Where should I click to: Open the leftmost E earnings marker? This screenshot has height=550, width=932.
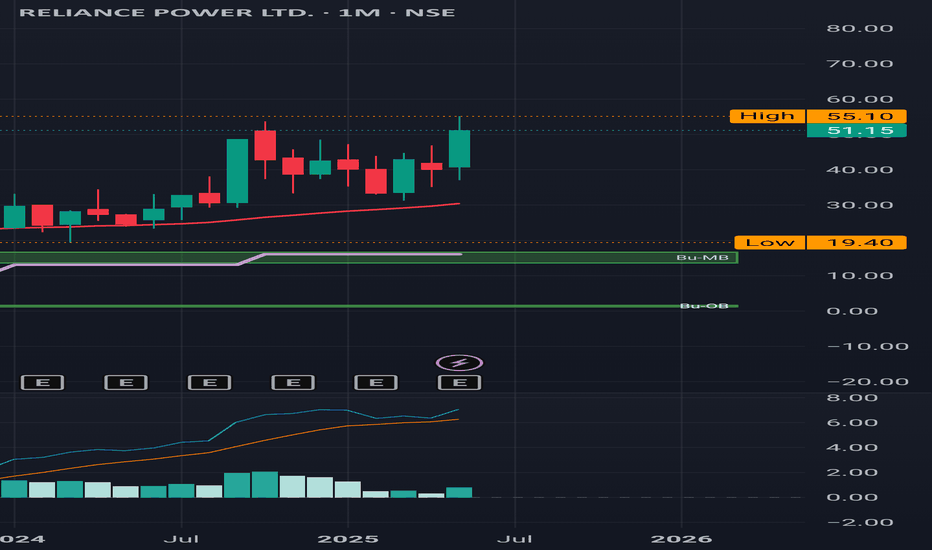pos(42,382)
